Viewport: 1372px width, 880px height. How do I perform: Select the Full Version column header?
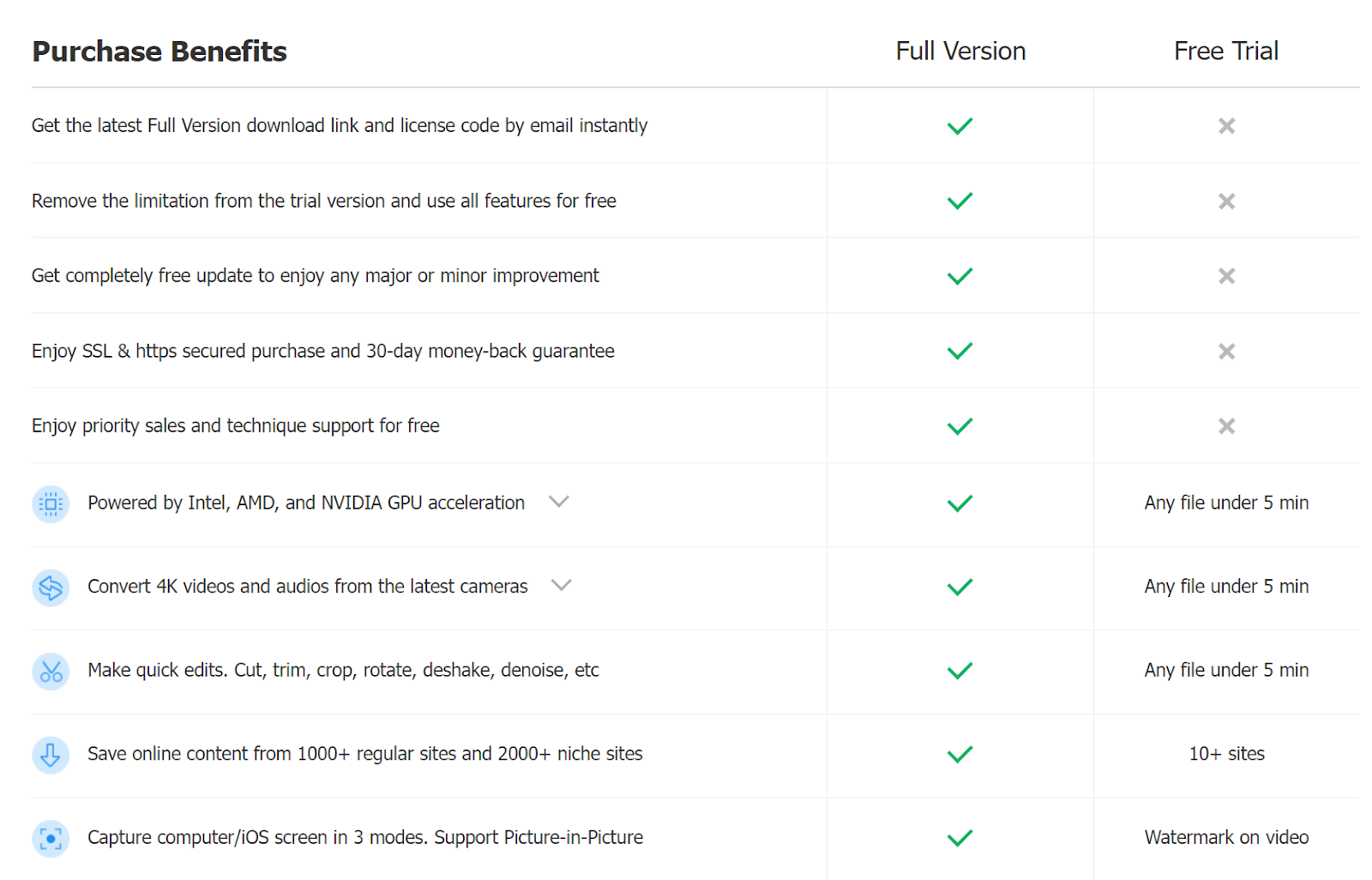960,51
